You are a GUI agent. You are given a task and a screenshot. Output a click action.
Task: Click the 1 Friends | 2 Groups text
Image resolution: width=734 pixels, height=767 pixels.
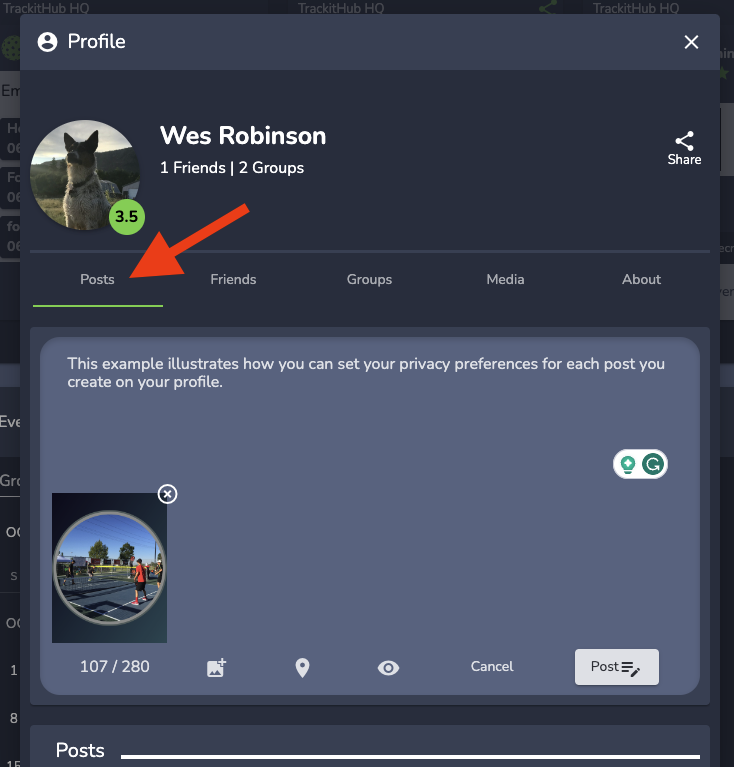point(231,168)
